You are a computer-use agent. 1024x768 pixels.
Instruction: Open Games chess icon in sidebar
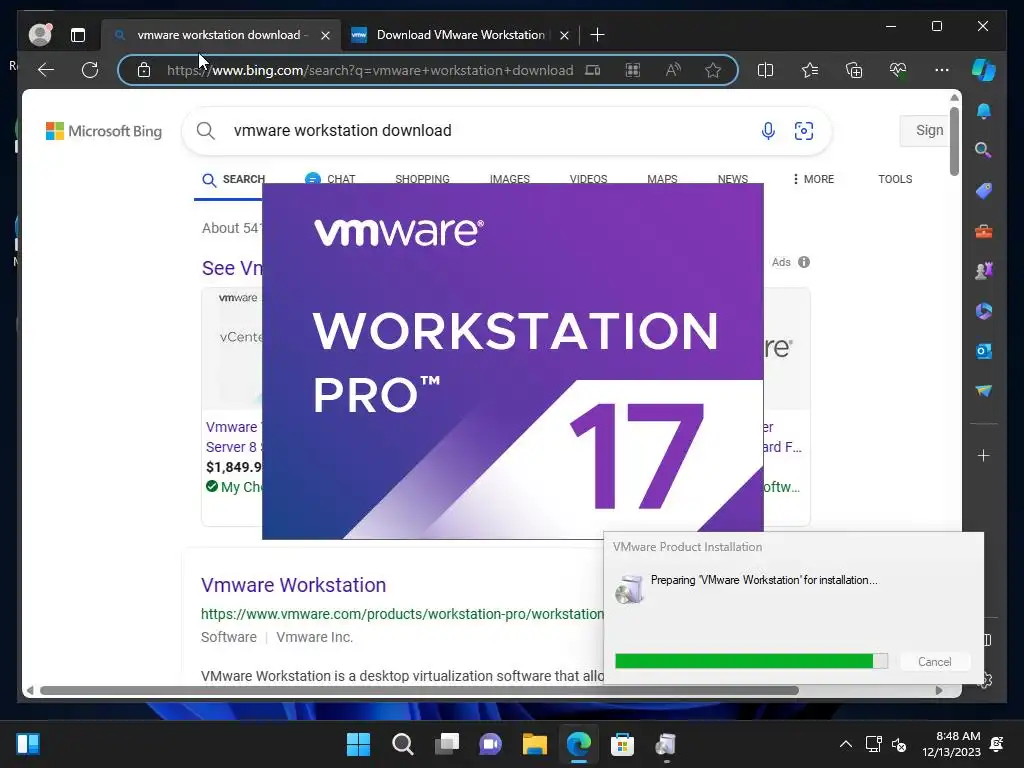point(984,270)
